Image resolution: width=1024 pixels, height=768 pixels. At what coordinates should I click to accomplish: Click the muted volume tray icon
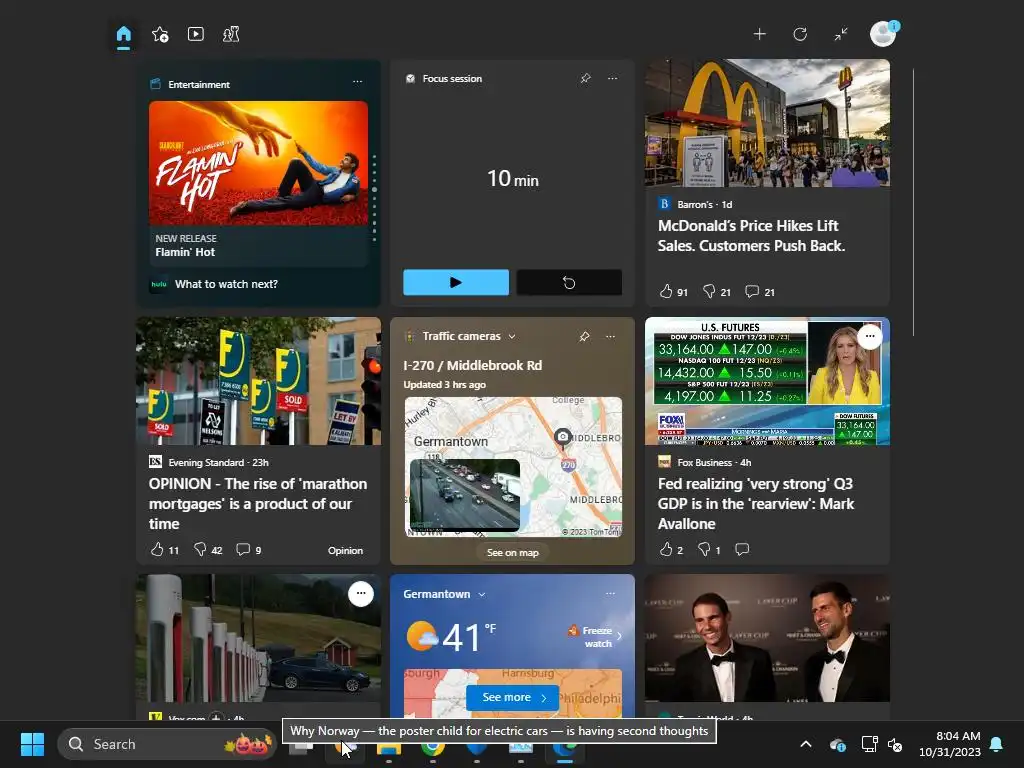tap(895, 744)
